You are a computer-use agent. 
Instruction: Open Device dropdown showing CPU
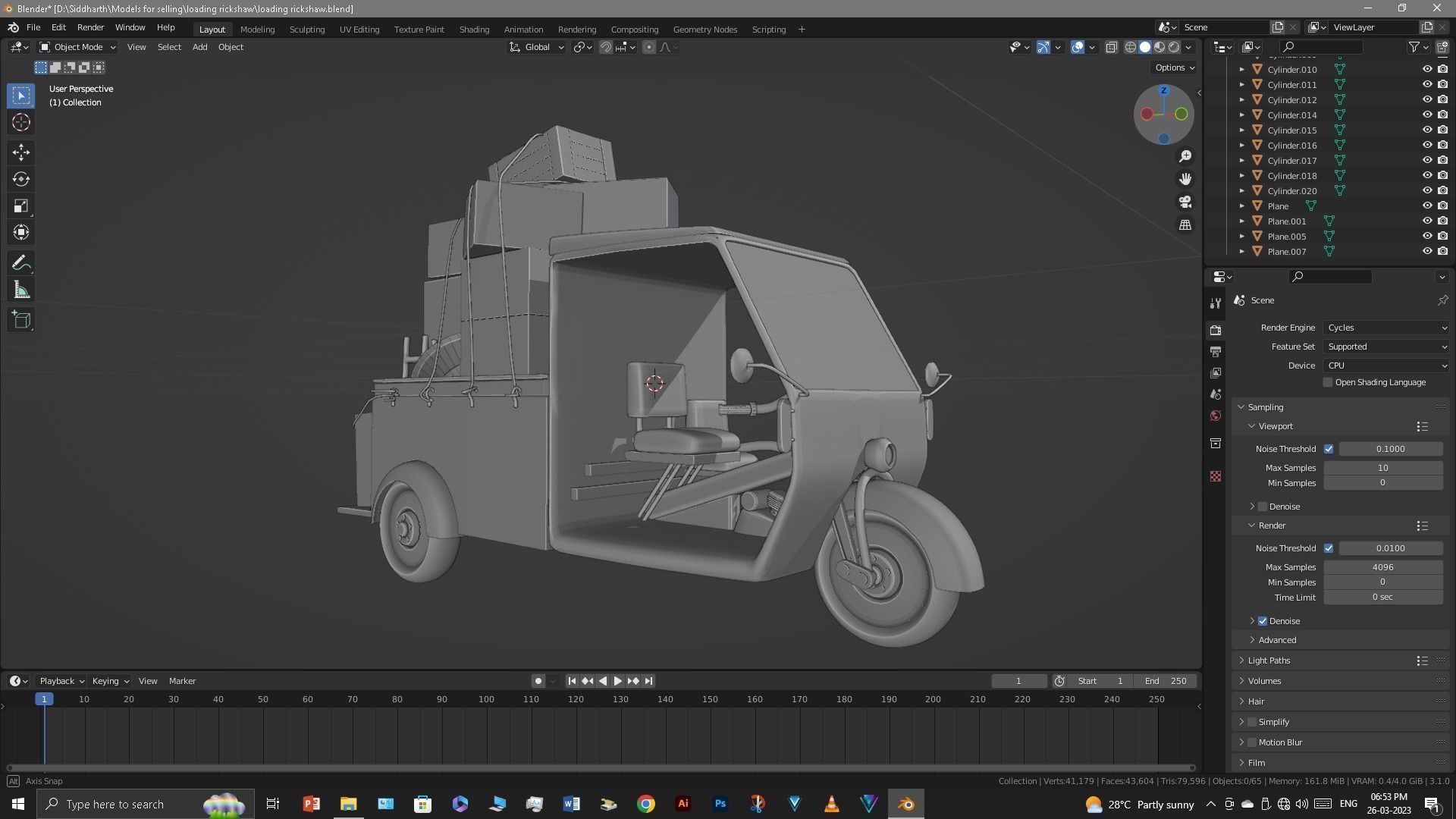pyautogui.click(x=1386, y=366)
